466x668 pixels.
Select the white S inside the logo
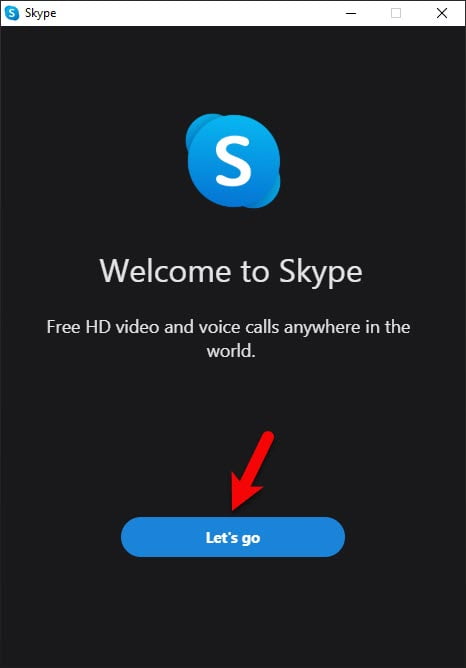click(233, 161)
